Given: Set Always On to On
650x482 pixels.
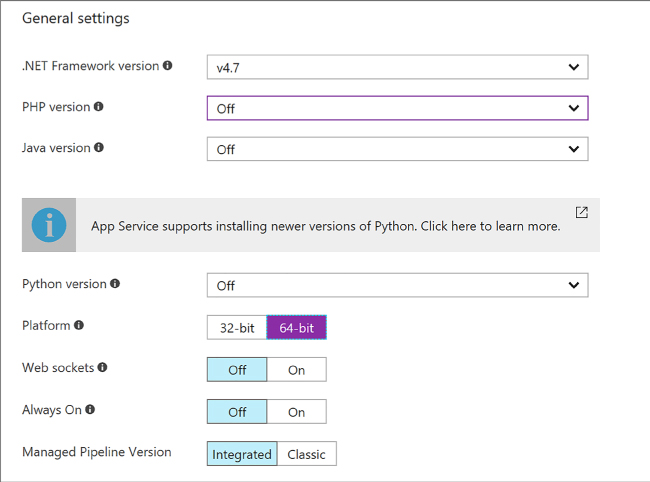Looking at the screenshot, I should pos(296,412).
